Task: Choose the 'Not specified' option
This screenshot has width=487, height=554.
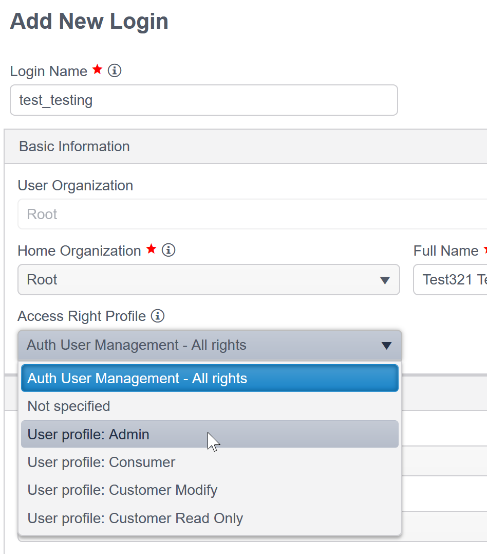Action: click(210, 406)
